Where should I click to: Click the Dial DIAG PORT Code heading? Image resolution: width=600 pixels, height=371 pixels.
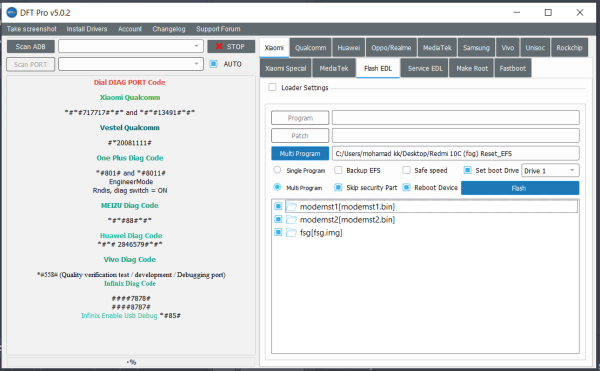(130, 82)
